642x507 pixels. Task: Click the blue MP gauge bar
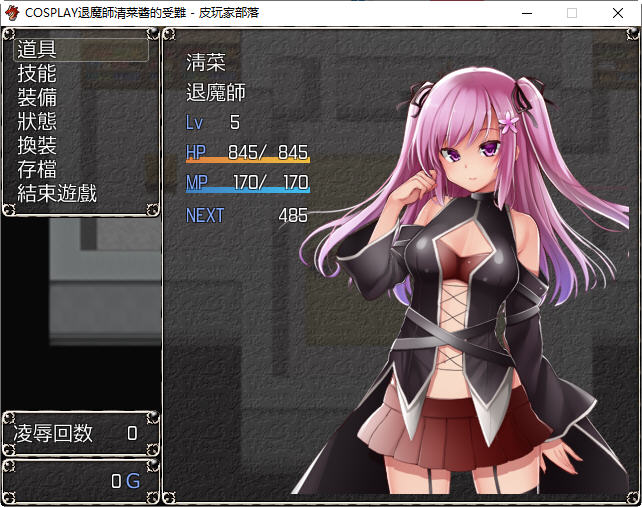[x=248, y=190]
